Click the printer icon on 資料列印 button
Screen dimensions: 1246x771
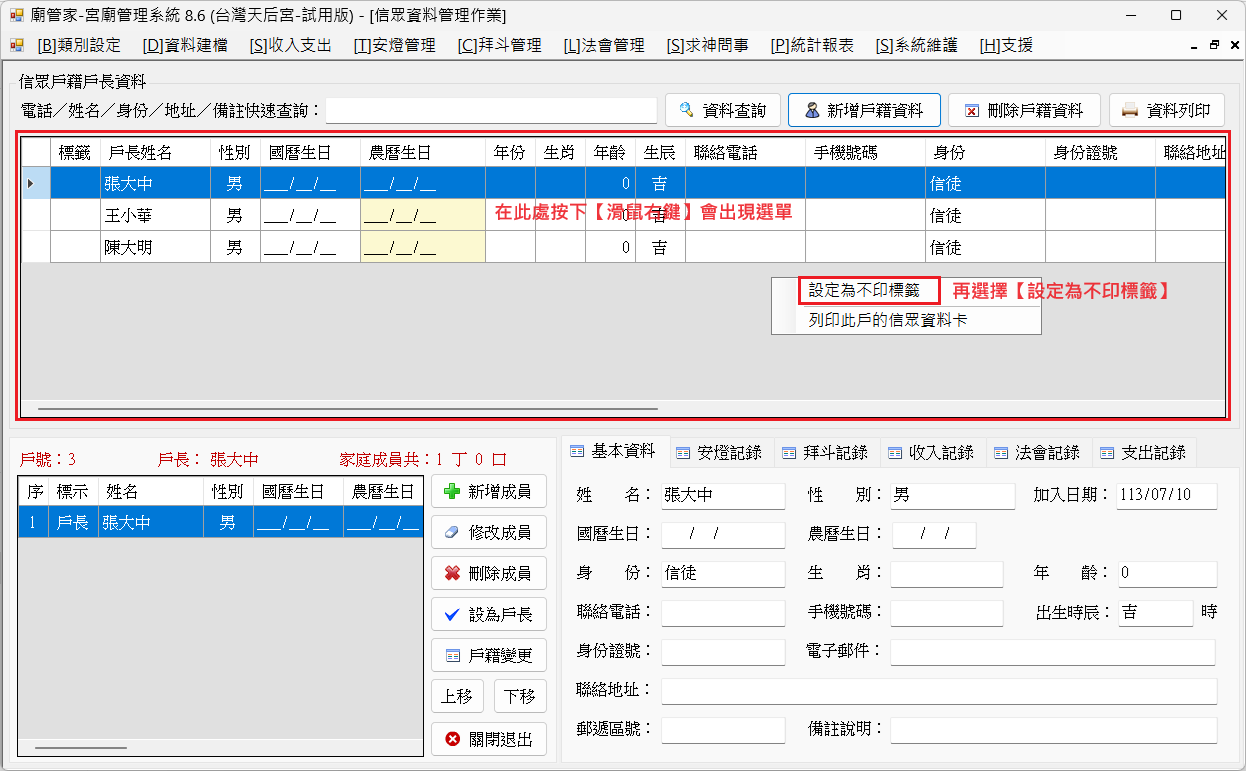[x=1130, y=110]
